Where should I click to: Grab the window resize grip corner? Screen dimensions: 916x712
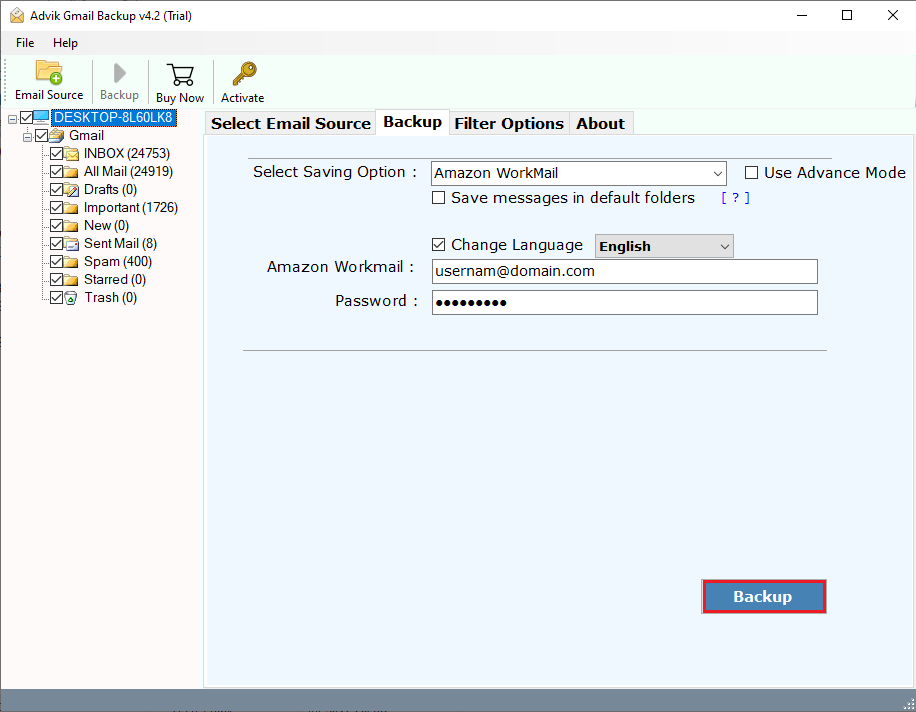pyautogui.click(x=909, y=705)
